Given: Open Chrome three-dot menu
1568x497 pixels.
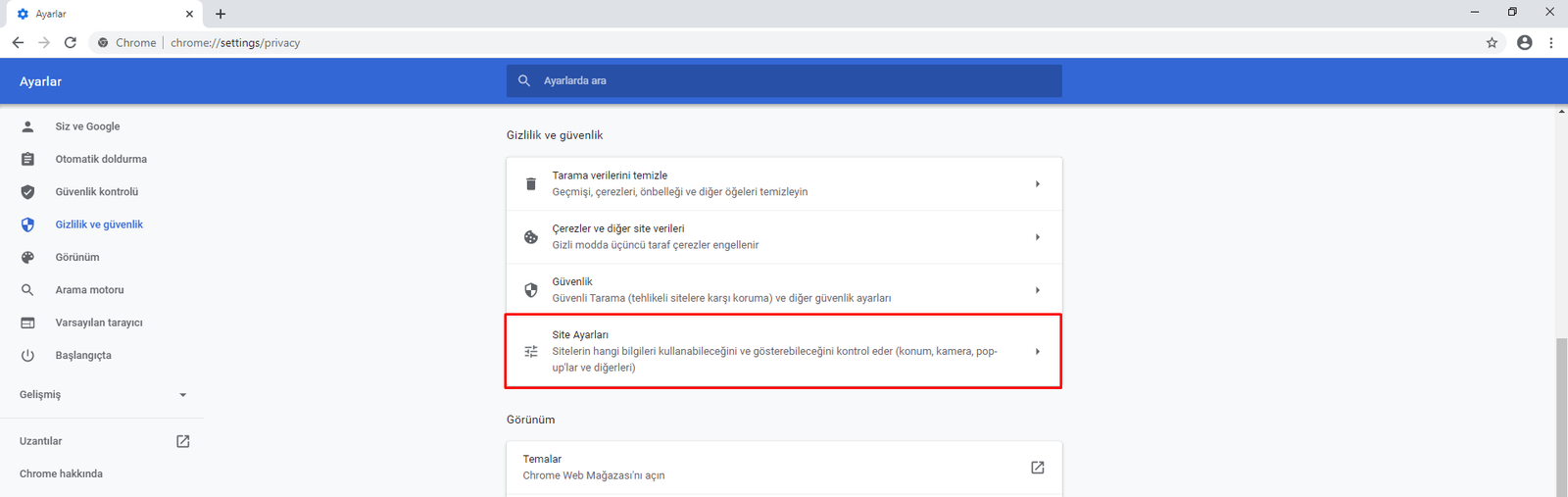Looking at the screenshot, I should click(1550, 43).
